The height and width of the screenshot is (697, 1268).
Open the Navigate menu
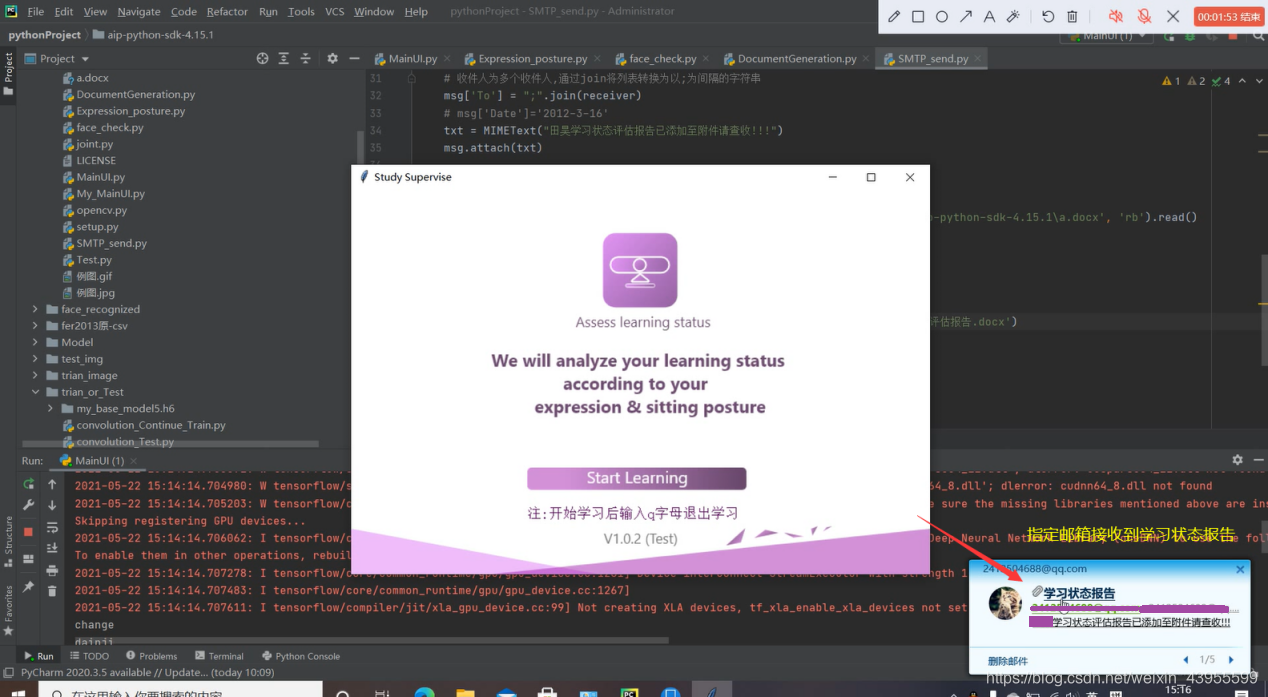coord(139,11)
